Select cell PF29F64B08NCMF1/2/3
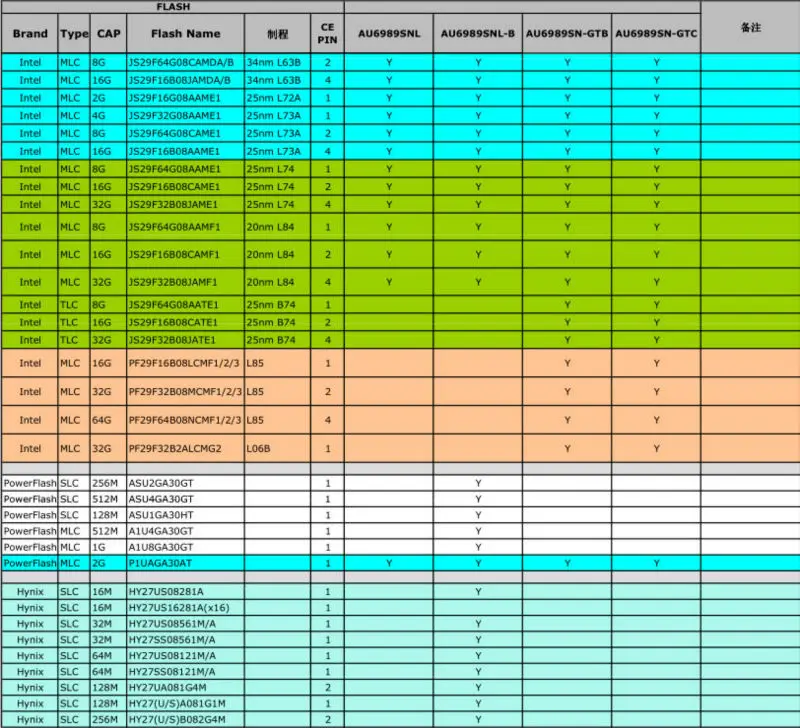 (186, 420)
